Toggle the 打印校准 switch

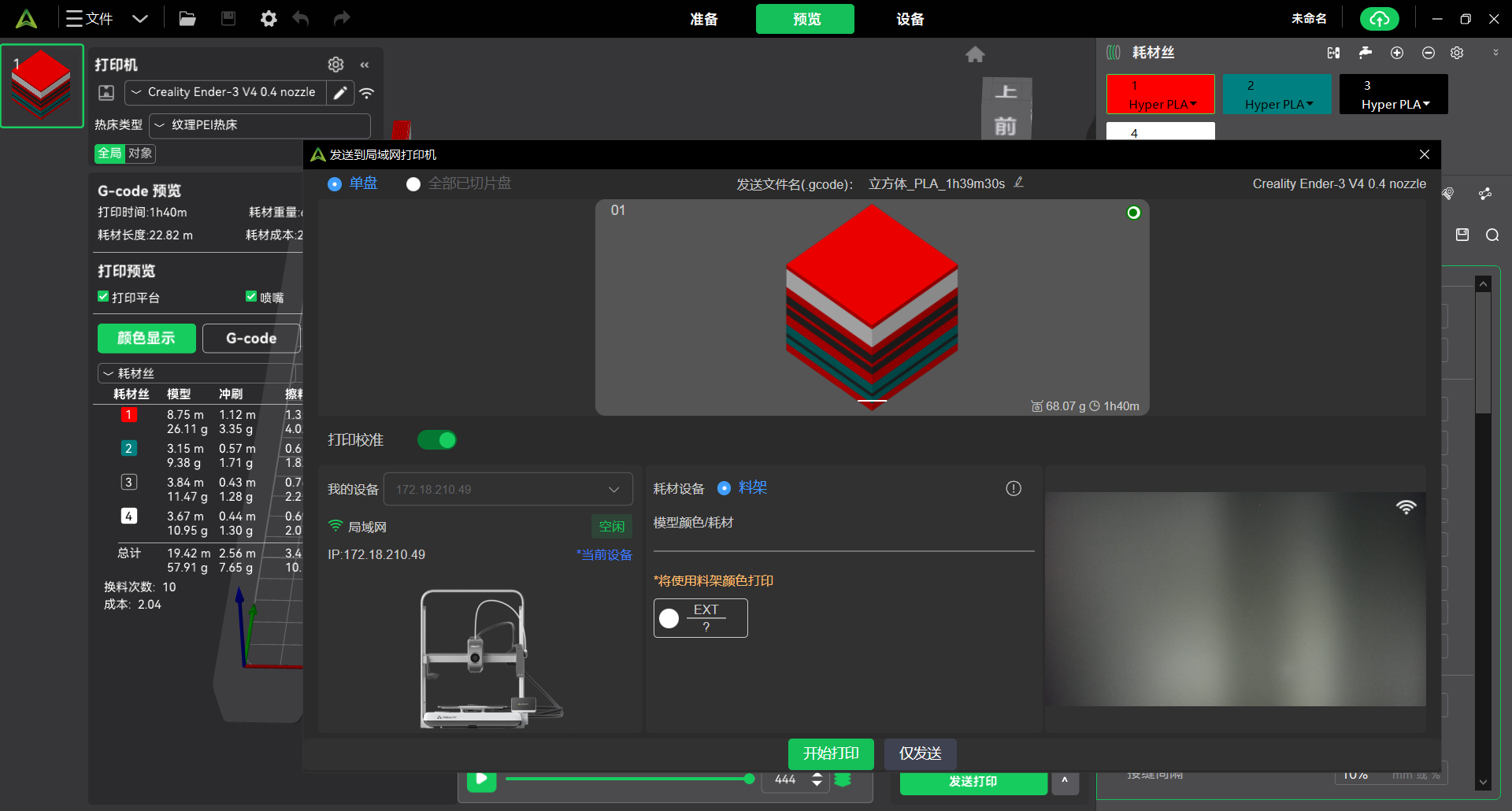click(437, 440)
